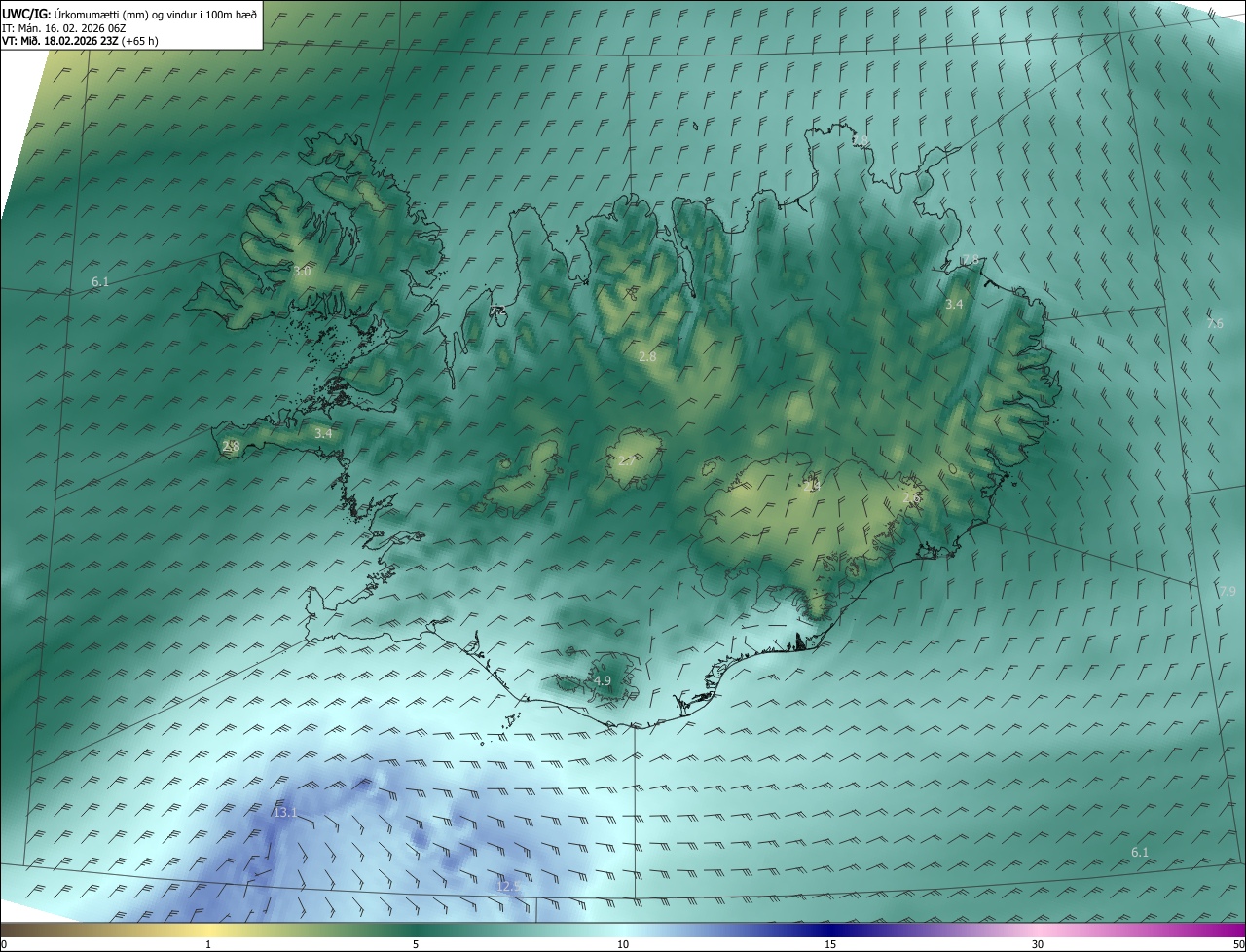Click the 7.9 value at the southeast sea
The width and height of the screenshot is (1246, 952).
[x=1227, y=592]
